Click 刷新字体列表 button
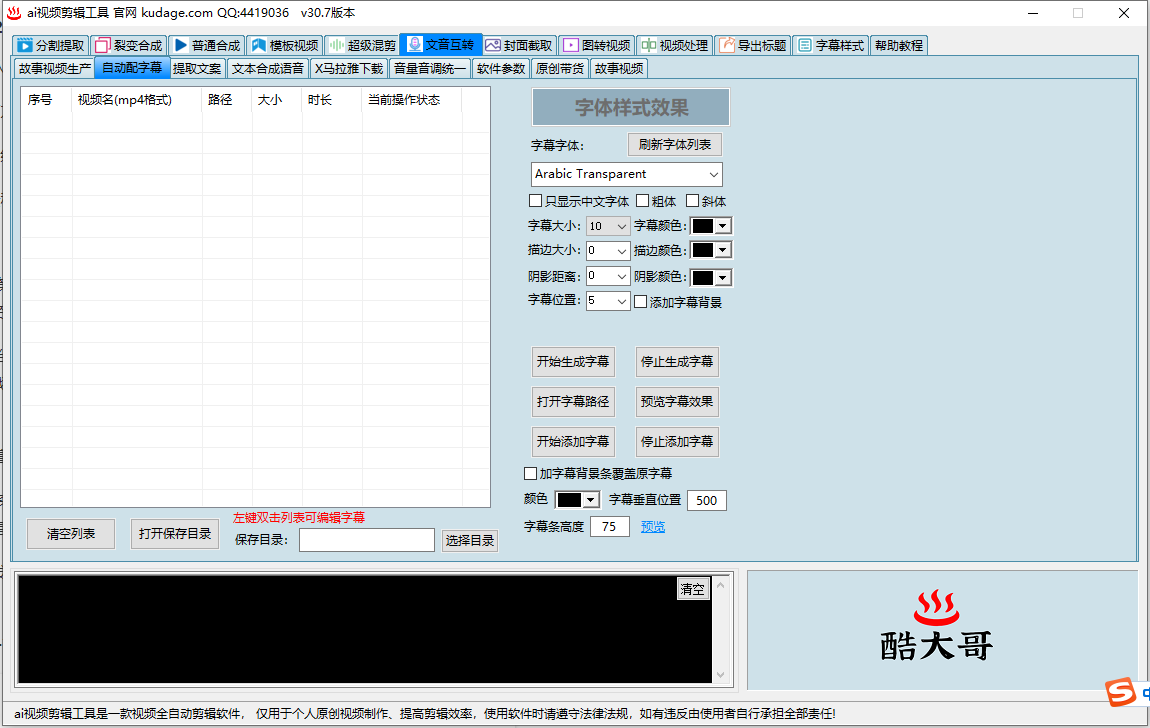Screen dimensions: 1150x728 (675, 144)
